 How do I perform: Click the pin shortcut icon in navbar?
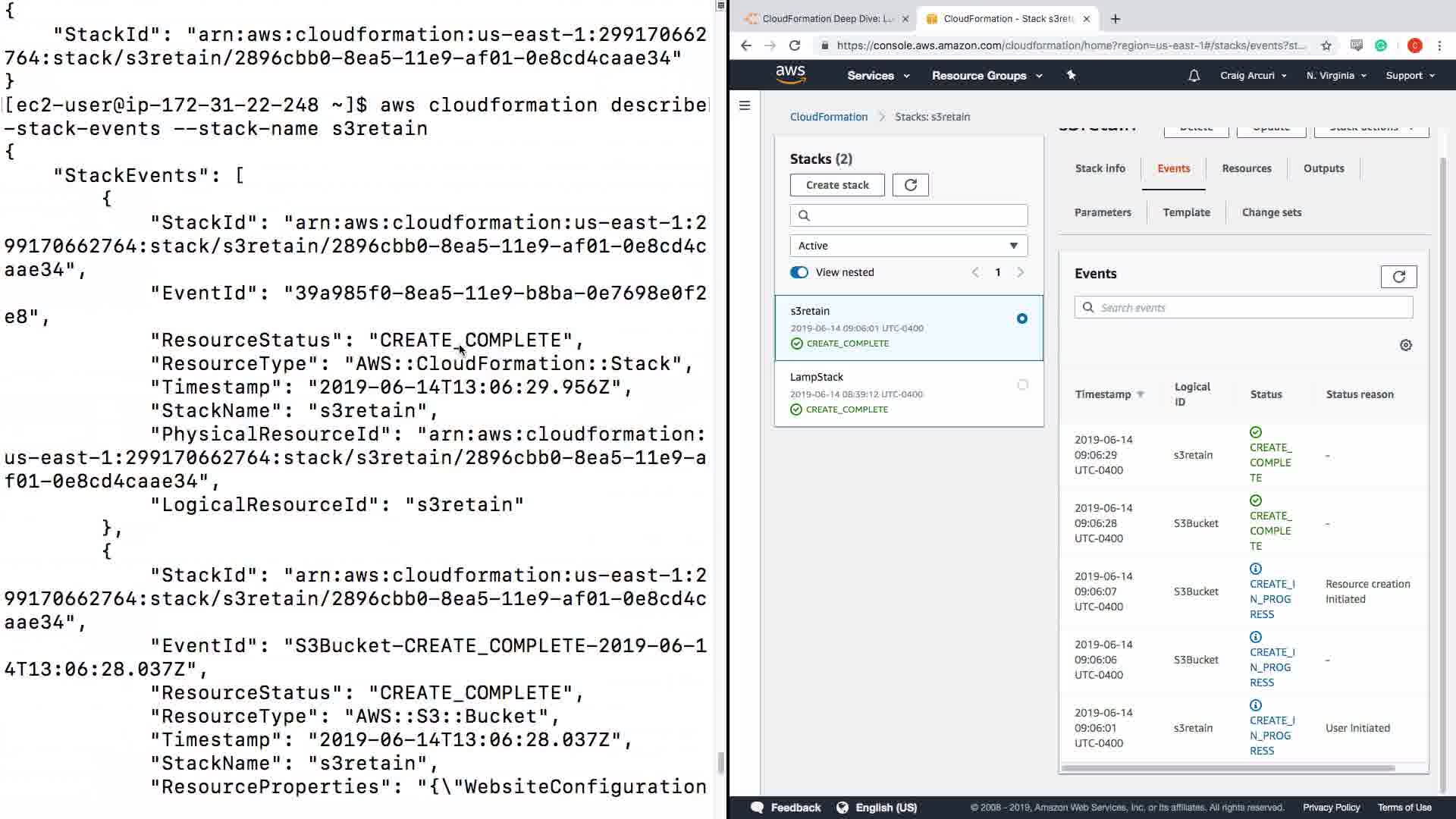(1071, 75)
